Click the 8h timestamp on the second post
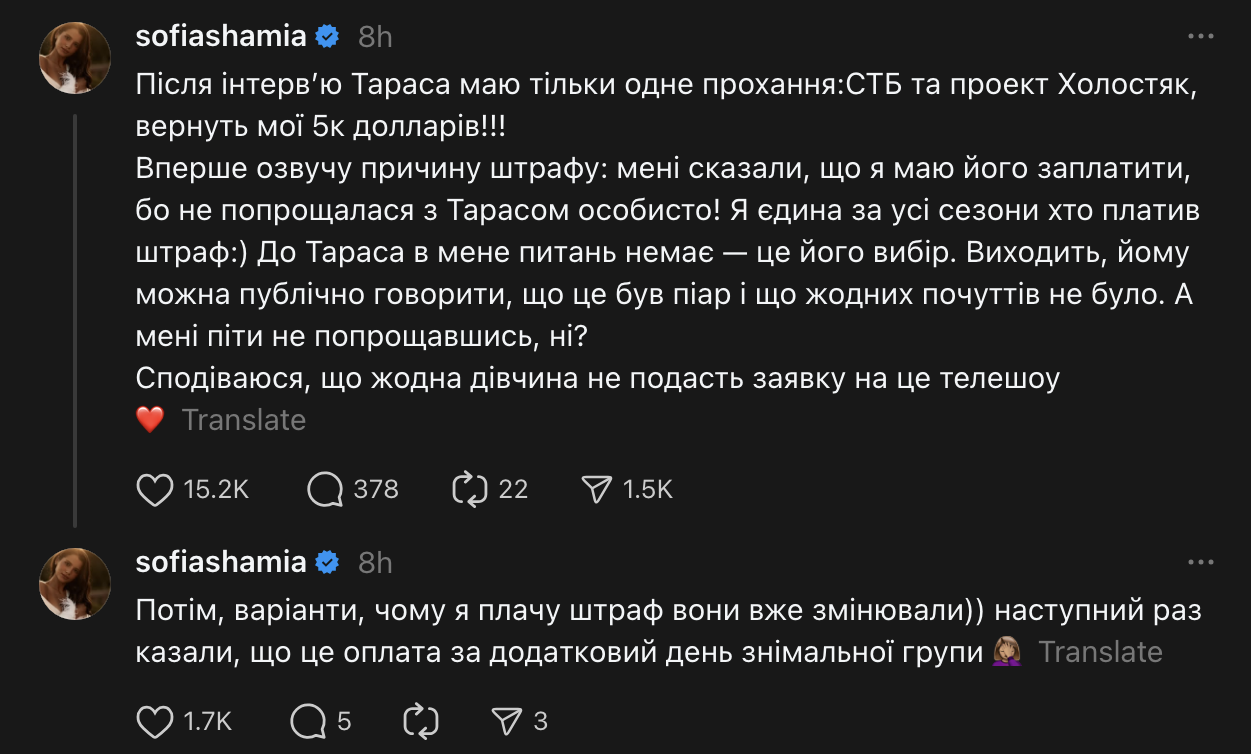Viewport: 1251px width, 754px height. click(x=375, y=563)
